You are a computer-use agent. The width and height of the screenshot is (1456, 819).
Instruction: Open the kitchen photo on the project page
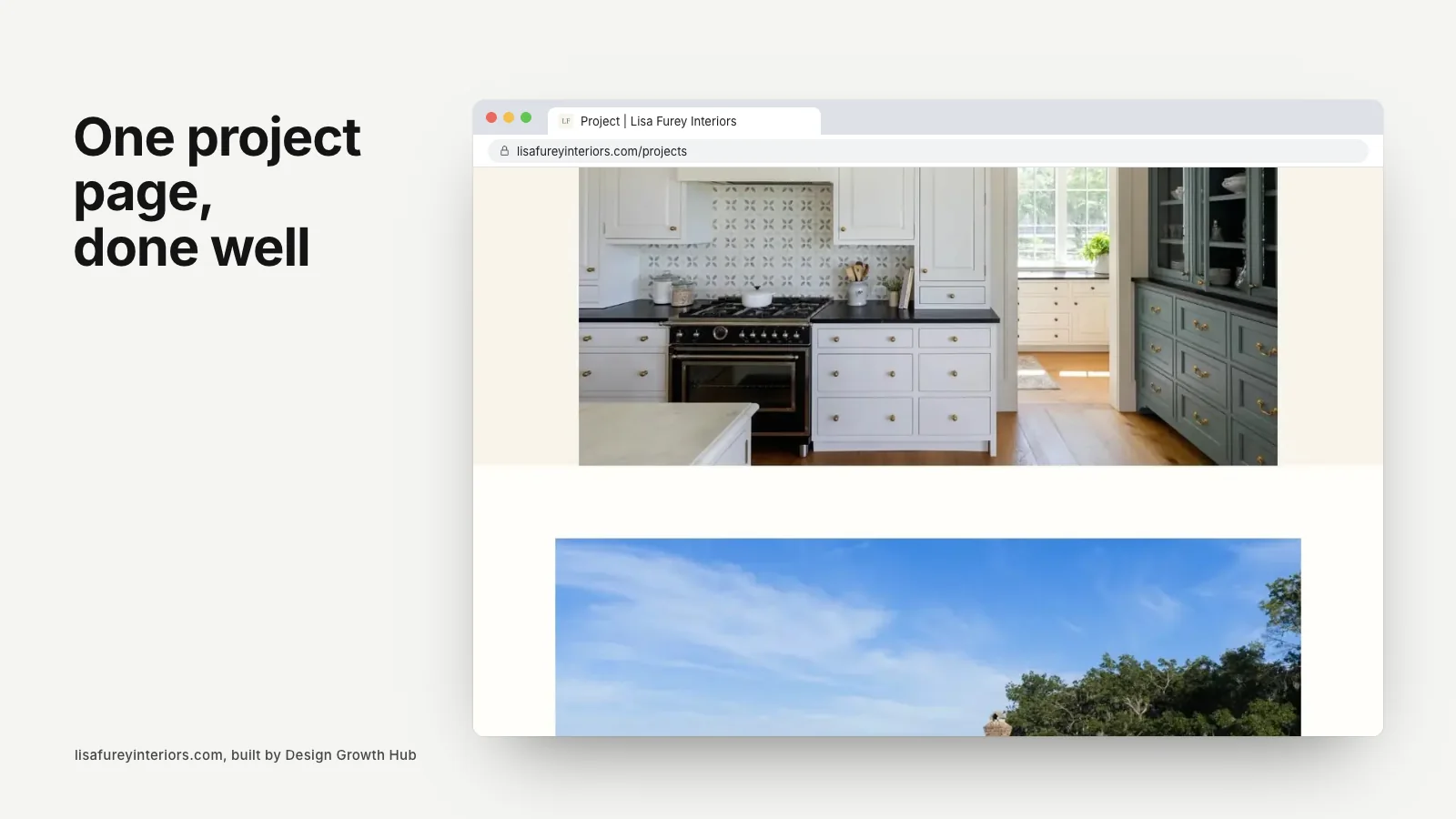(928, 316)
